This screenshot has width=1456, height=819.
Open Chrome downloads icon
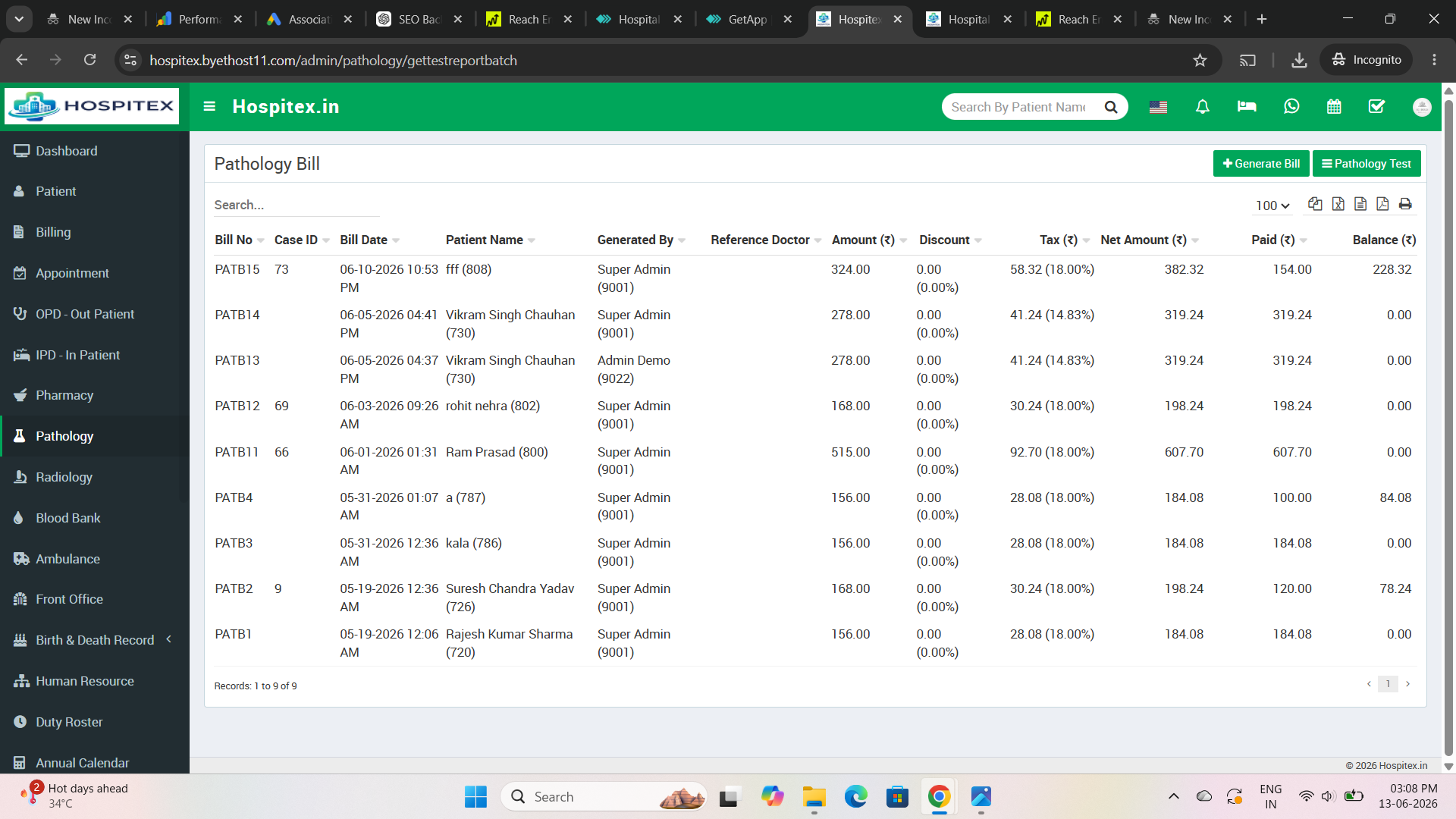point(1299,60)
